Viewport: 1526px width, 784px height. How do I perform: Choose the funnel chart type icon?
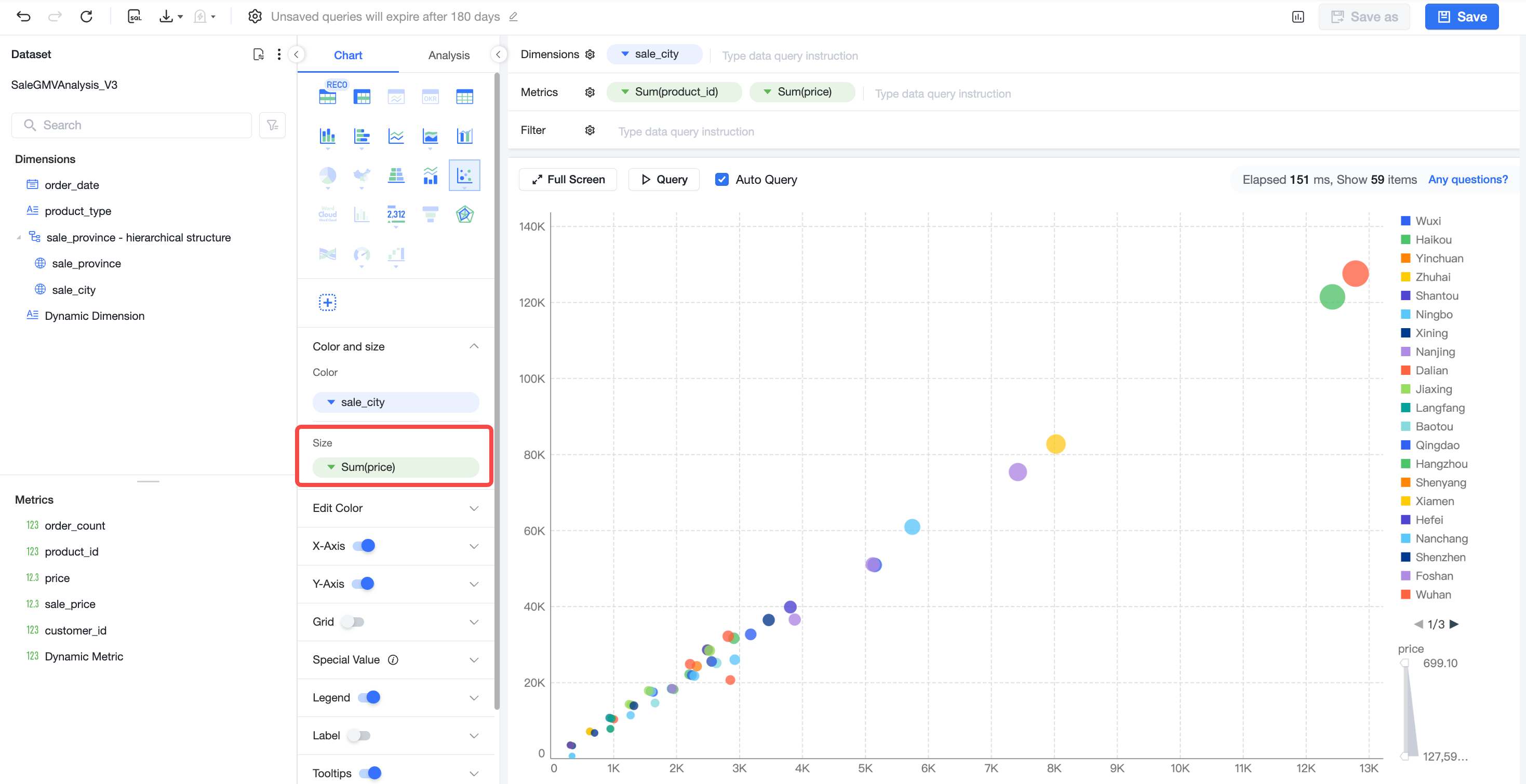[430, 214]
